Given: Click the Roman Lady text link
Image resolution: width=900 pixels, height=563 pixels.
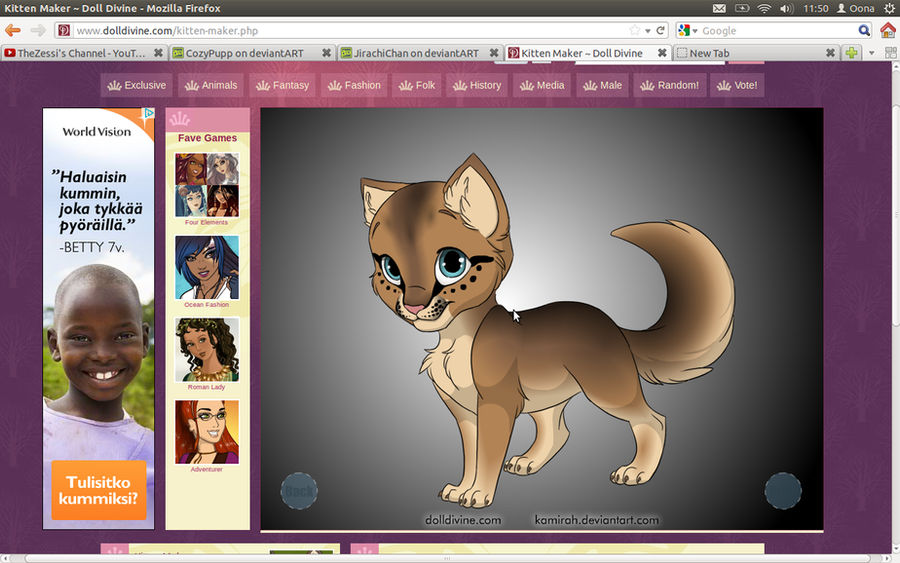Looking at the screenshot, I should [207, 387].
